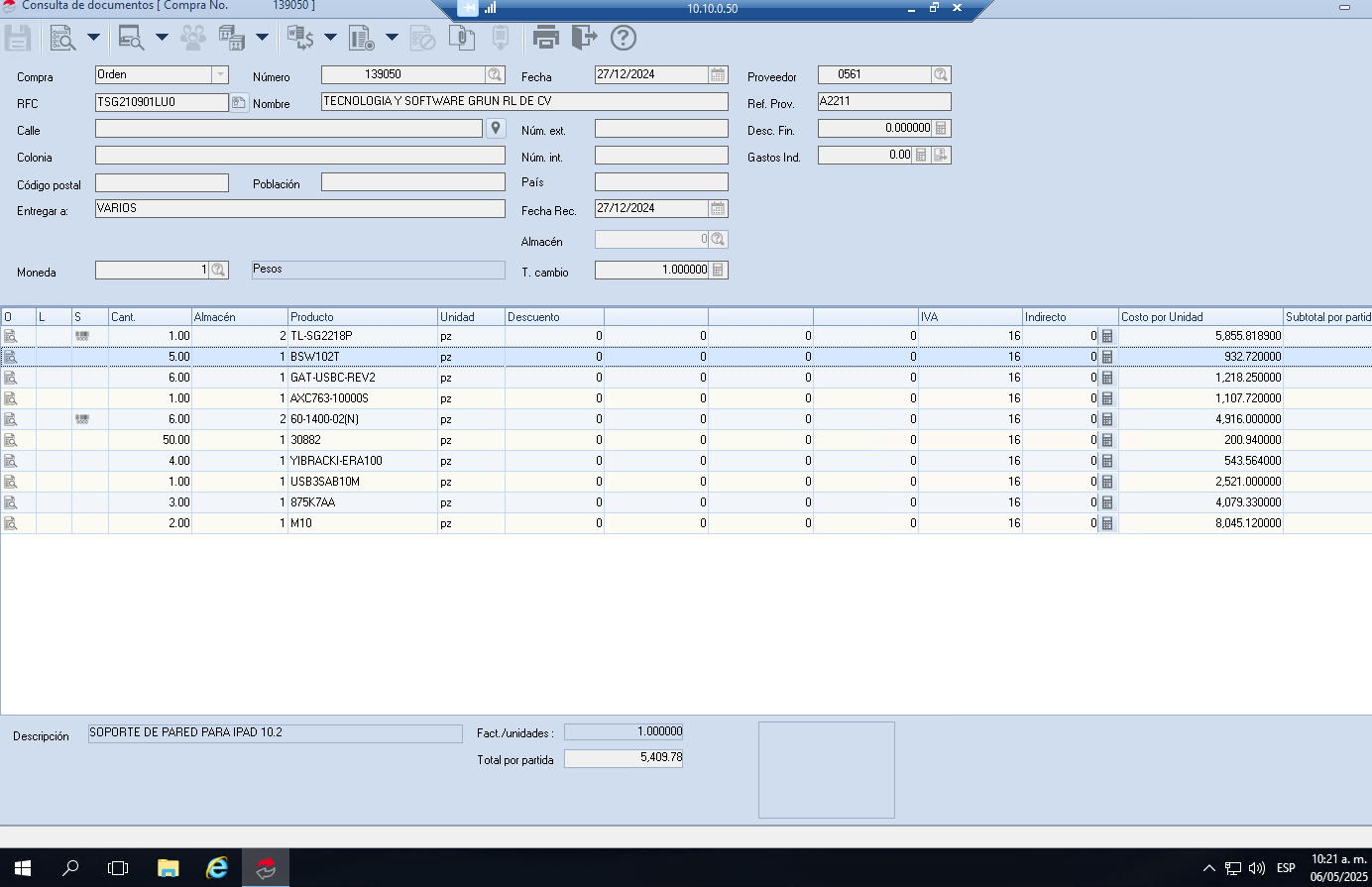The width and height of the screenshot is (1372, 887).
Task: Open document search icon with checklist magnifier
Action: pyautogui.click(x=62, y=38)
